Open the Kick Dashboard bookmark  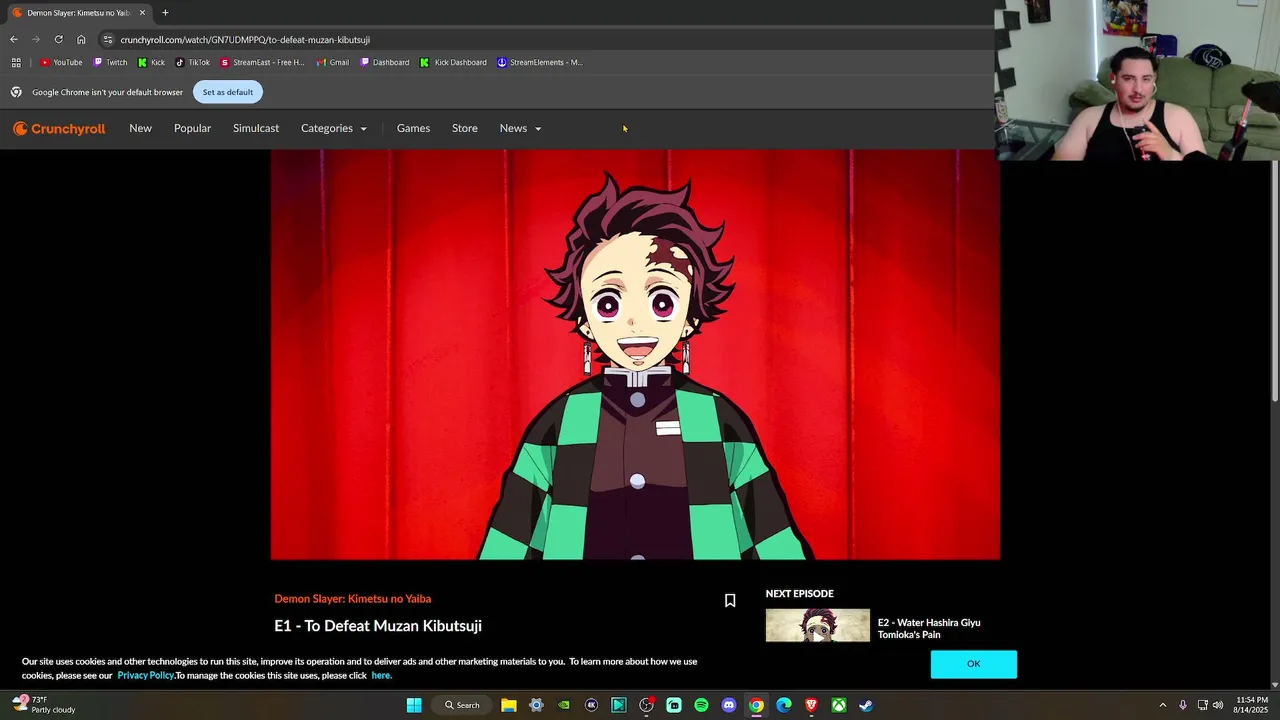(453, 62)
